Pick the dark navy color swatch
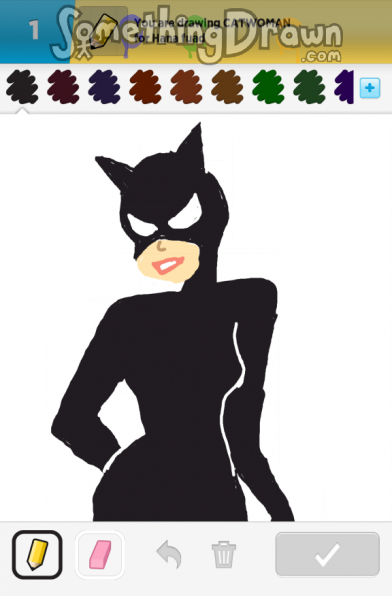 pos(104,87)
